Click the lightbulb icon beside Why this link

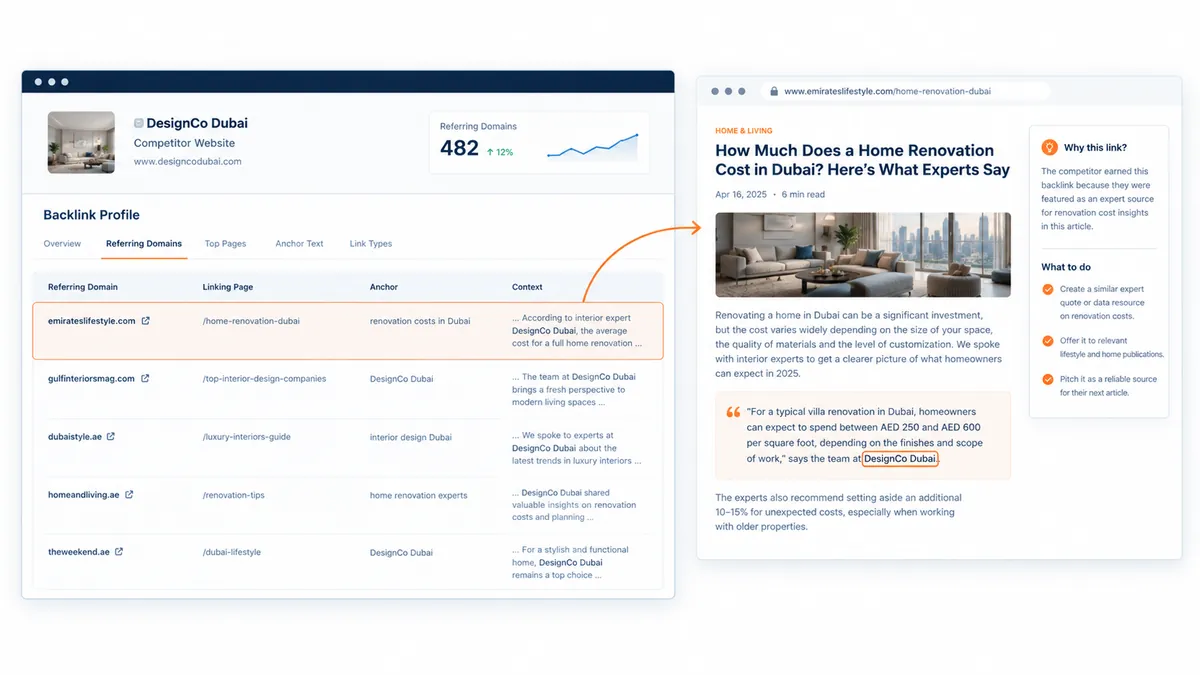(x=1049, y=147)
